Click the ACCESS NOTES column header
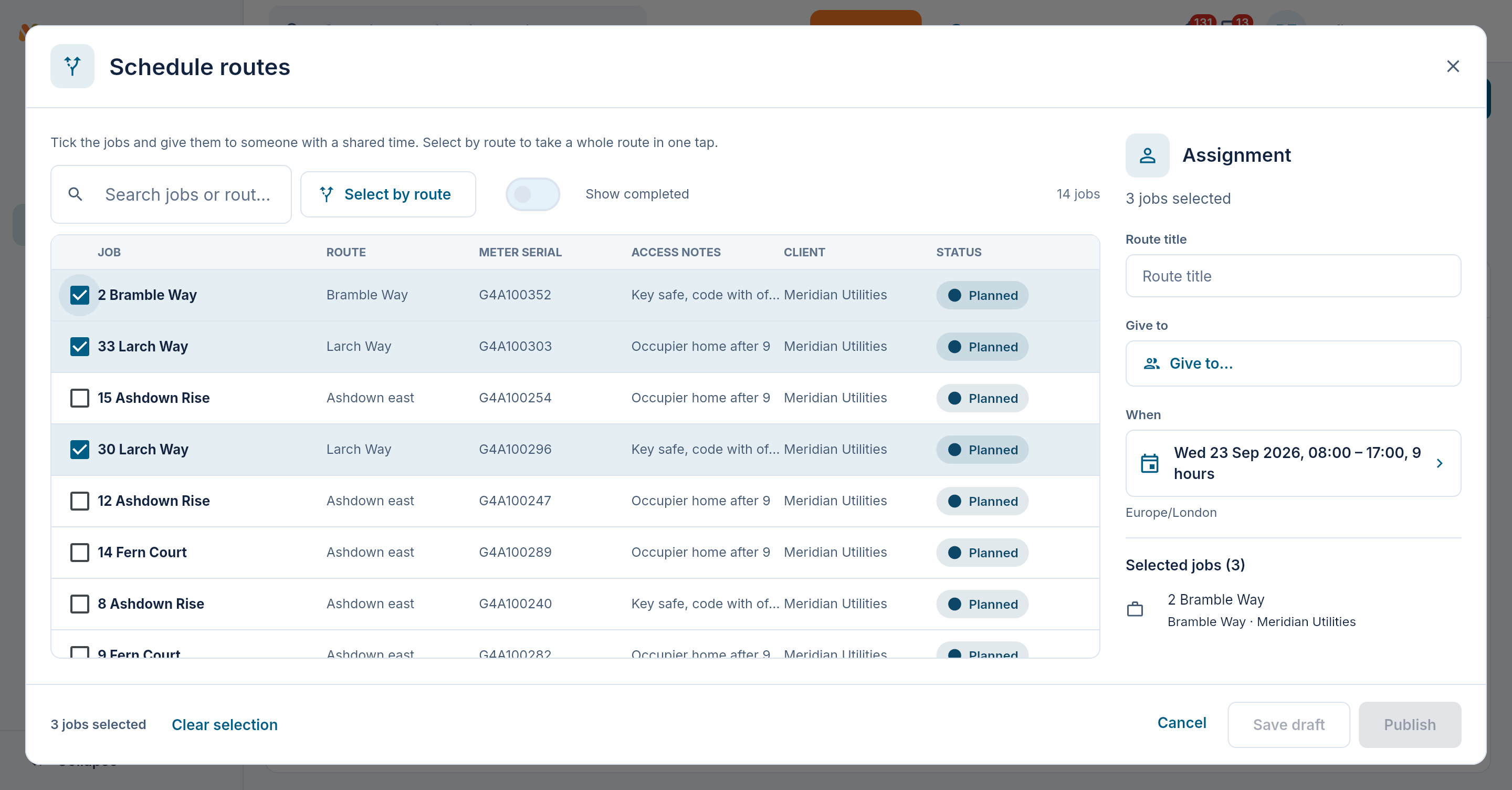 pos(676,253)
